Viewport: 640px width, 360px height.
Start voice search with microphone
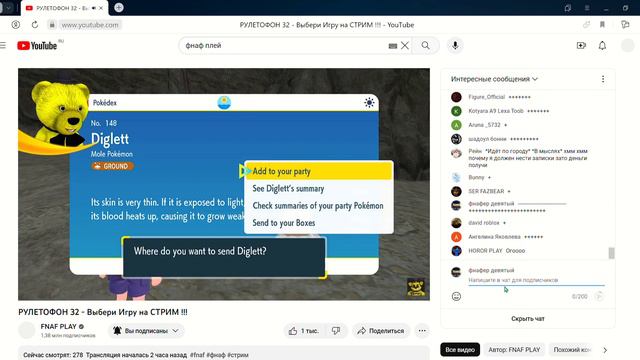(x=455, y=46)
